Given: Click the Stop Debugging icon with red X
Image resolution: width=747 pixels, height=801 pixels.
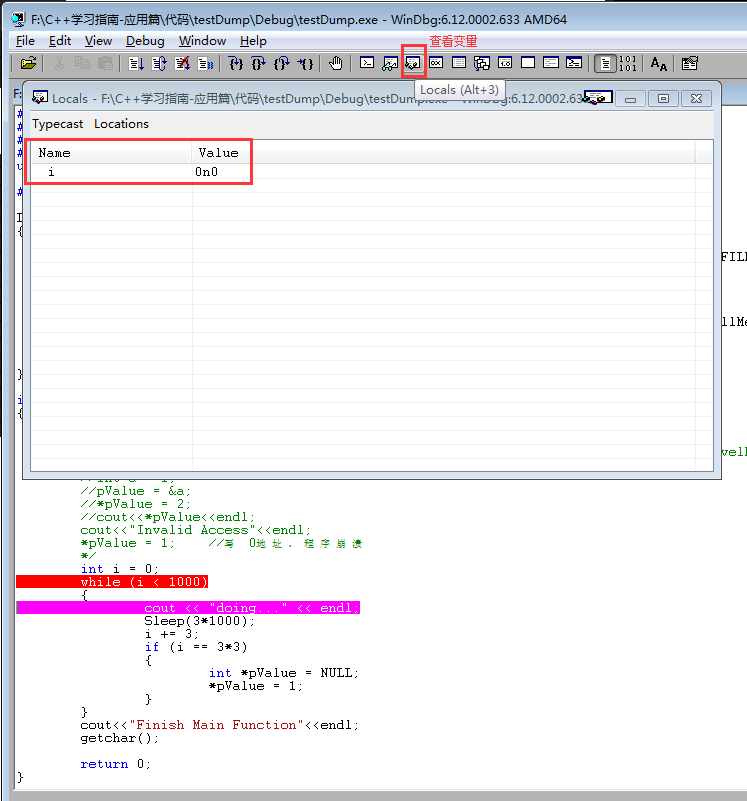Looking at the screenshot, I should (x=182, y=63).
